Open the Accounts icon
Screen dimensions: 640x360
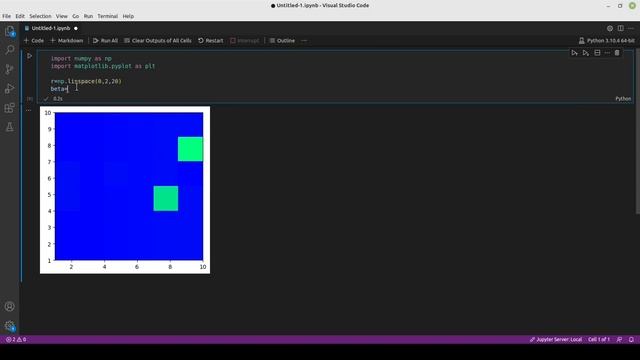tap(9, 307)
